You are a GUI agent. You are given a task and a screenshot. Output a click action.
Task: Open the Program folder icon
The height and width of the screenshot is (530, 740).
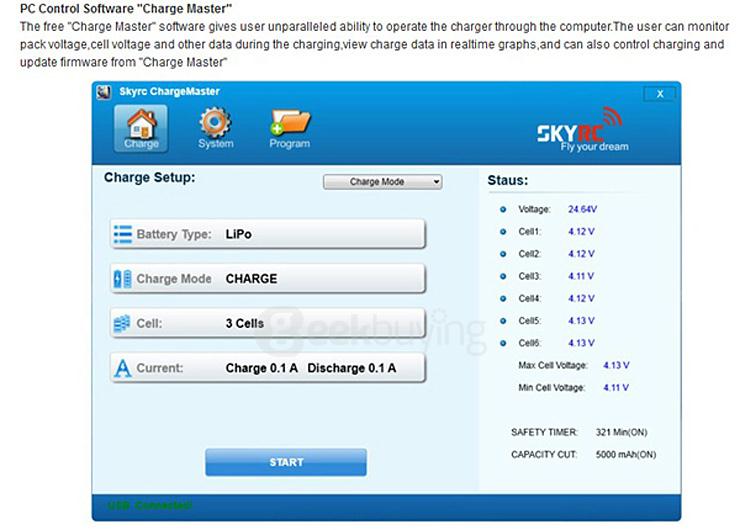(290, 128)
